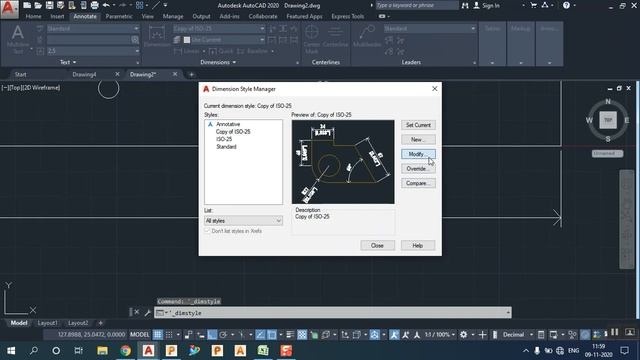Image resolution: width=640 pixels, height=360 pixels.
Task: Click the Open file icon in quick access toolbar
Action: 38,5
